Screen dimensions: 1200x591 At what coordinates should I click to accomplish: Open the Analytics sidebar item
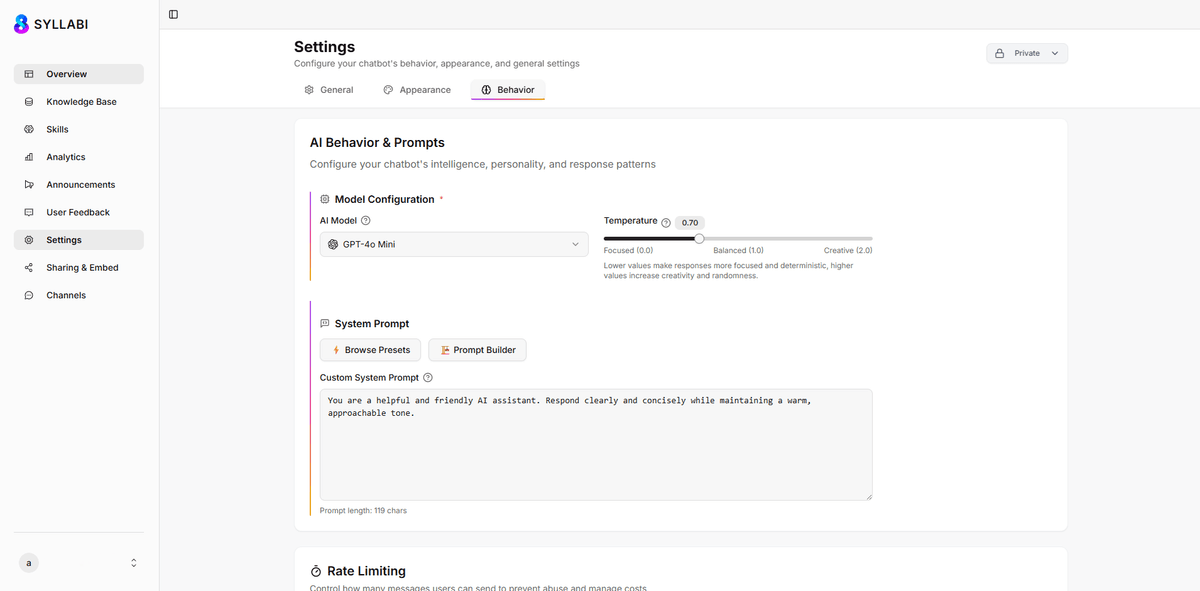[x=65, y=157]
